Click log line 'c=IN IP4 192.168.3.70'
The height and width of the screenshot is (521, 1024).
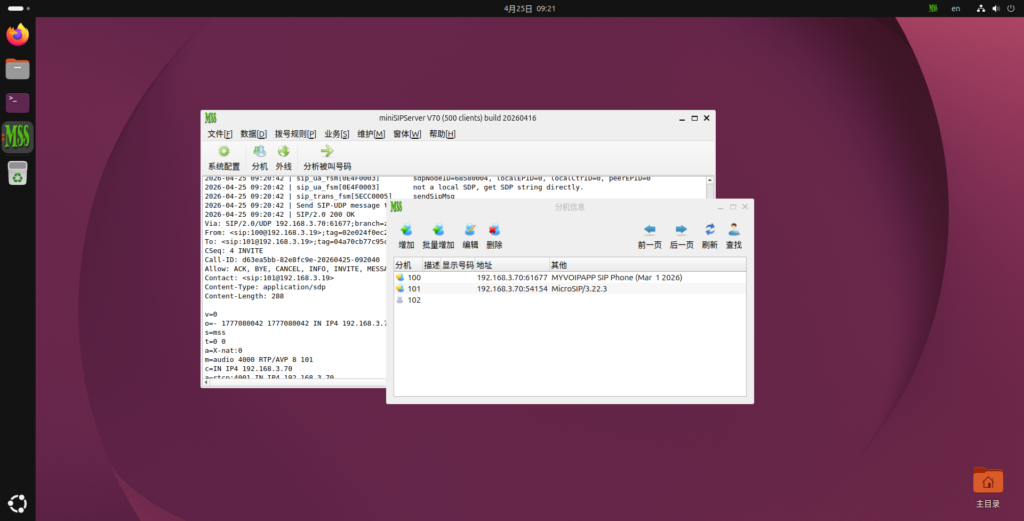tap(248, 369)
